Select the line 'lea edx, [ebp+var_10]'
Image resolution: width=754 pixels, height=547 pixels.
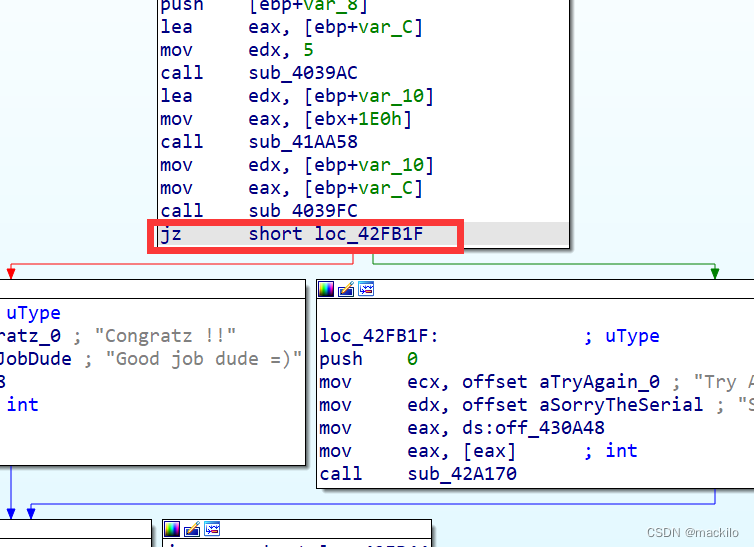pyautogui.click(x=297, y=96)
